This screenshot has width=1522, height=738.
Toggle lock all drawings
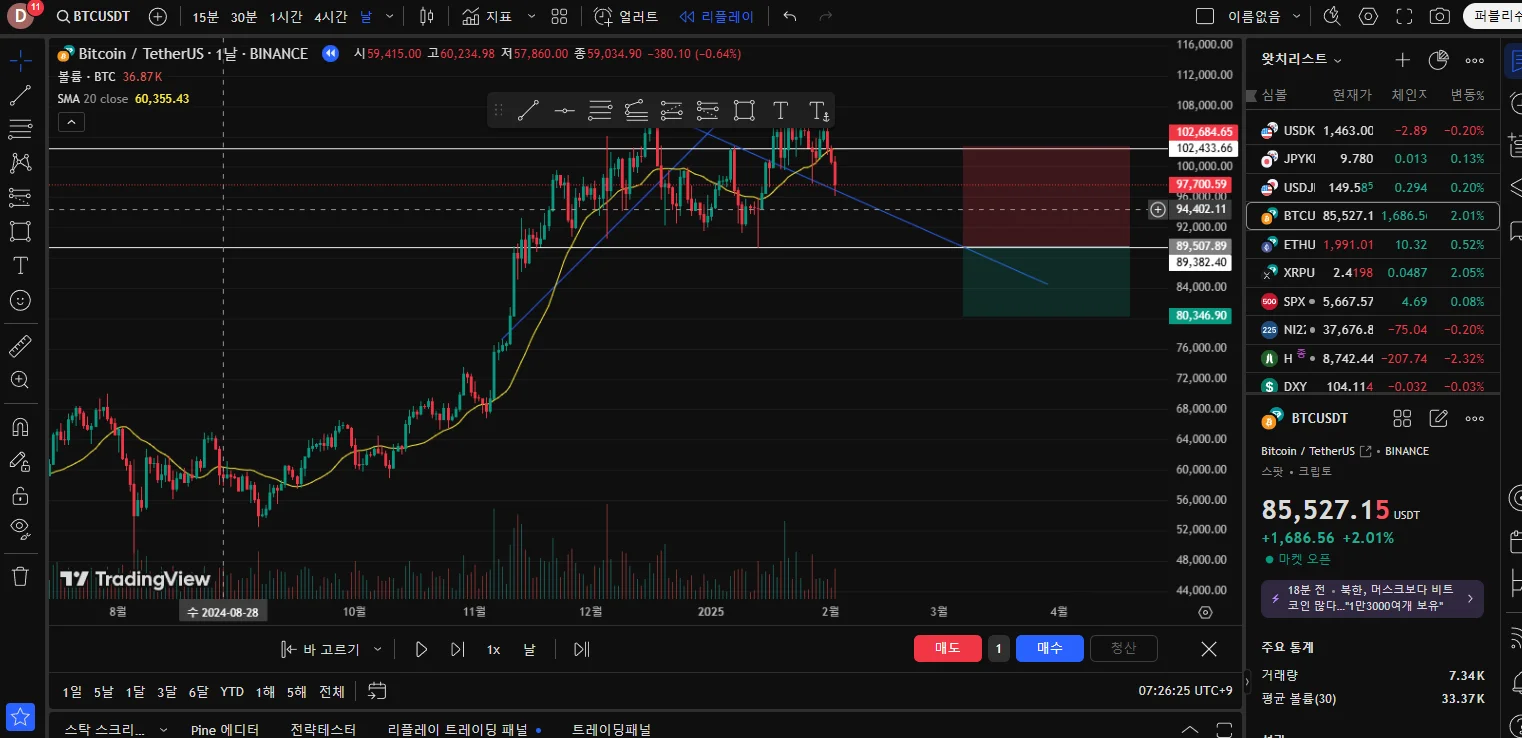20,495
